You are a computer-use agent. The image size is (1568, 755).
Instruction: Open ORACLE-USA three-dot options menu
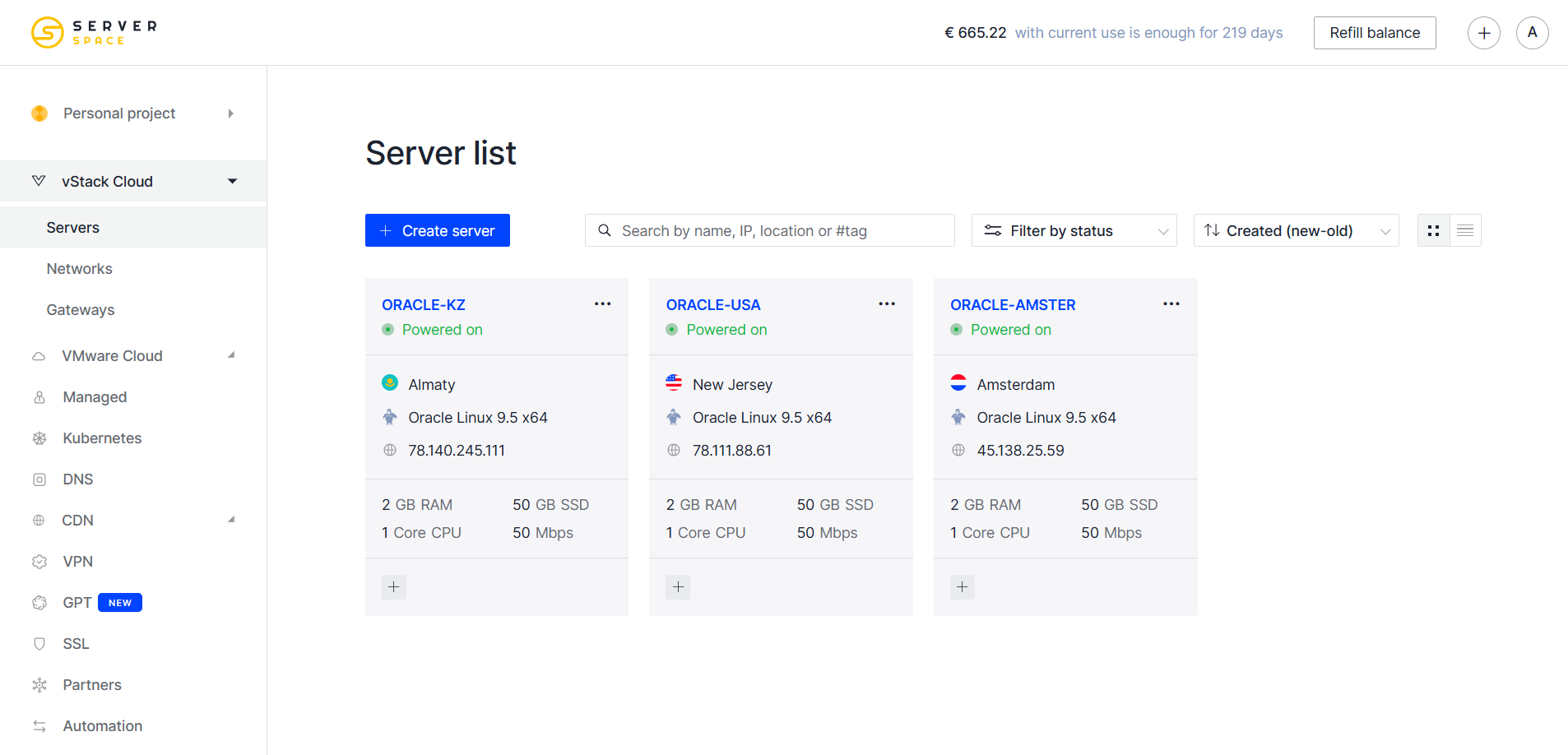[x=887, y=303]
